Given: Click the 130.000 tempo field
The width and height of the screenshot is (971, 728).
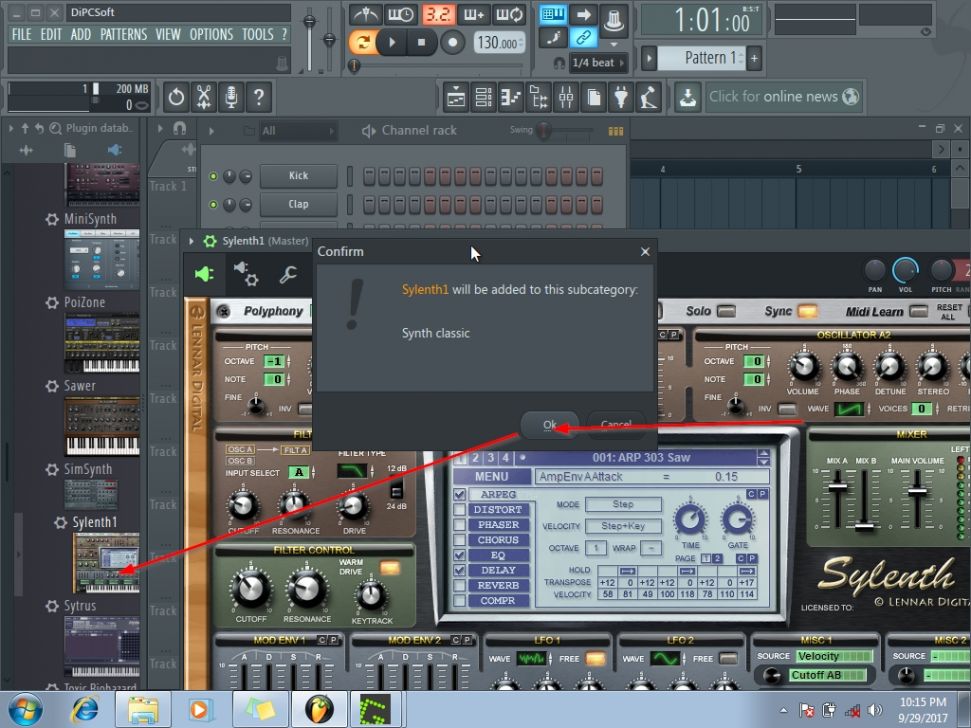Looking at the screenshot, I should click(499, 43).
